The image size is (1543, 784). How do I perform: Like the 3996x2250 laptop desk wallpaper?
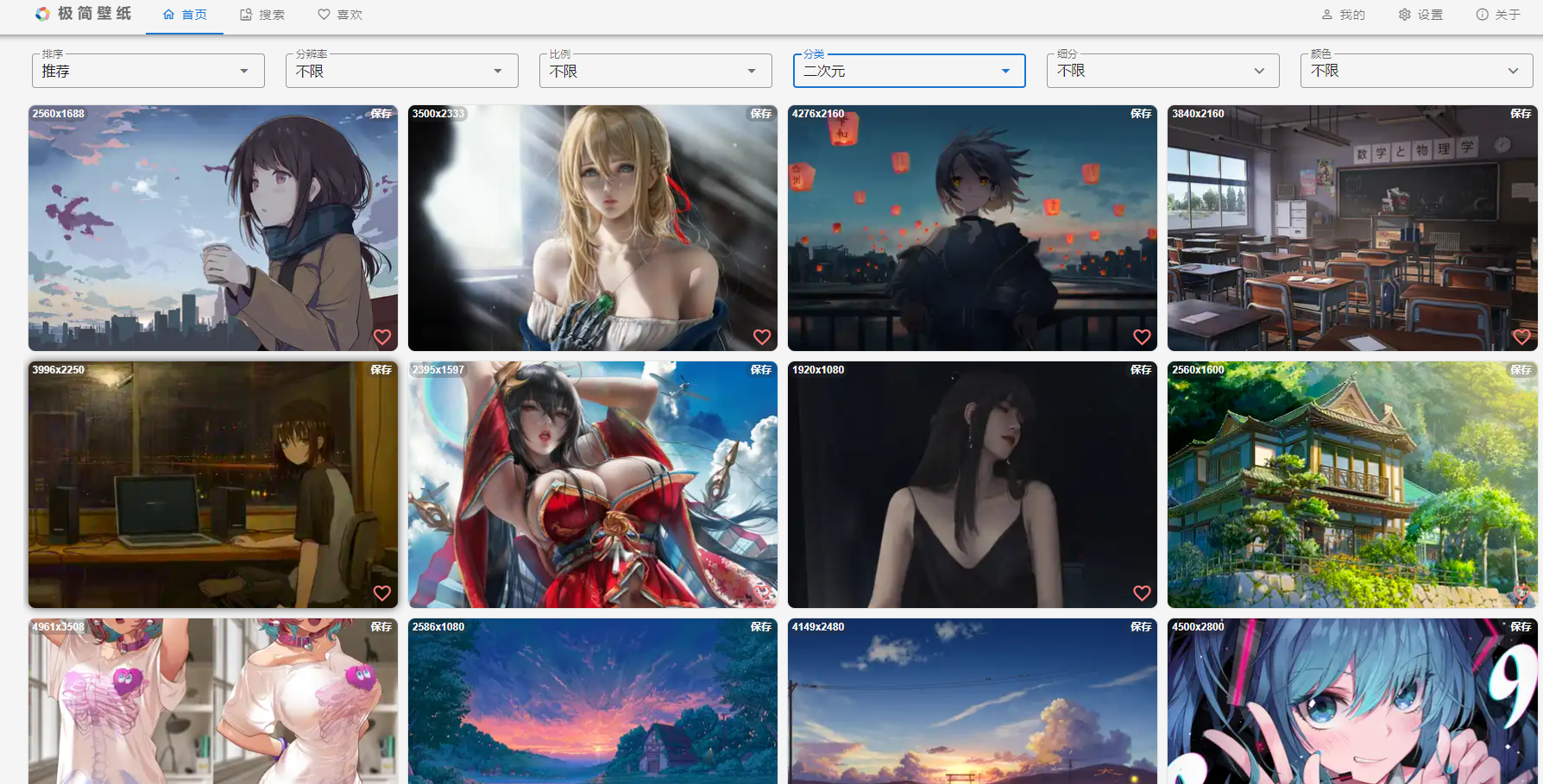[x=382, y=593]
